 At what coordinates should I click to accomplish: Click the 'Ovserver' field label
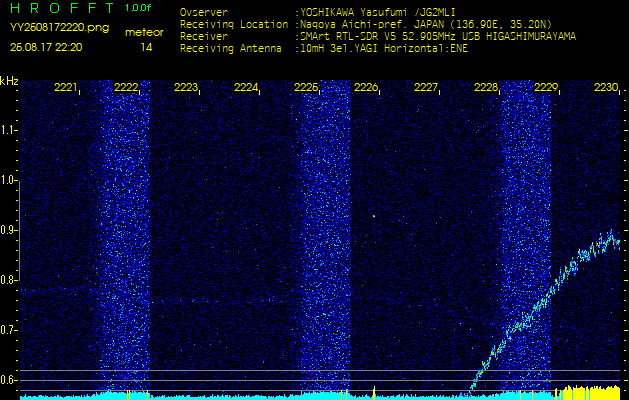click(204, 12)
